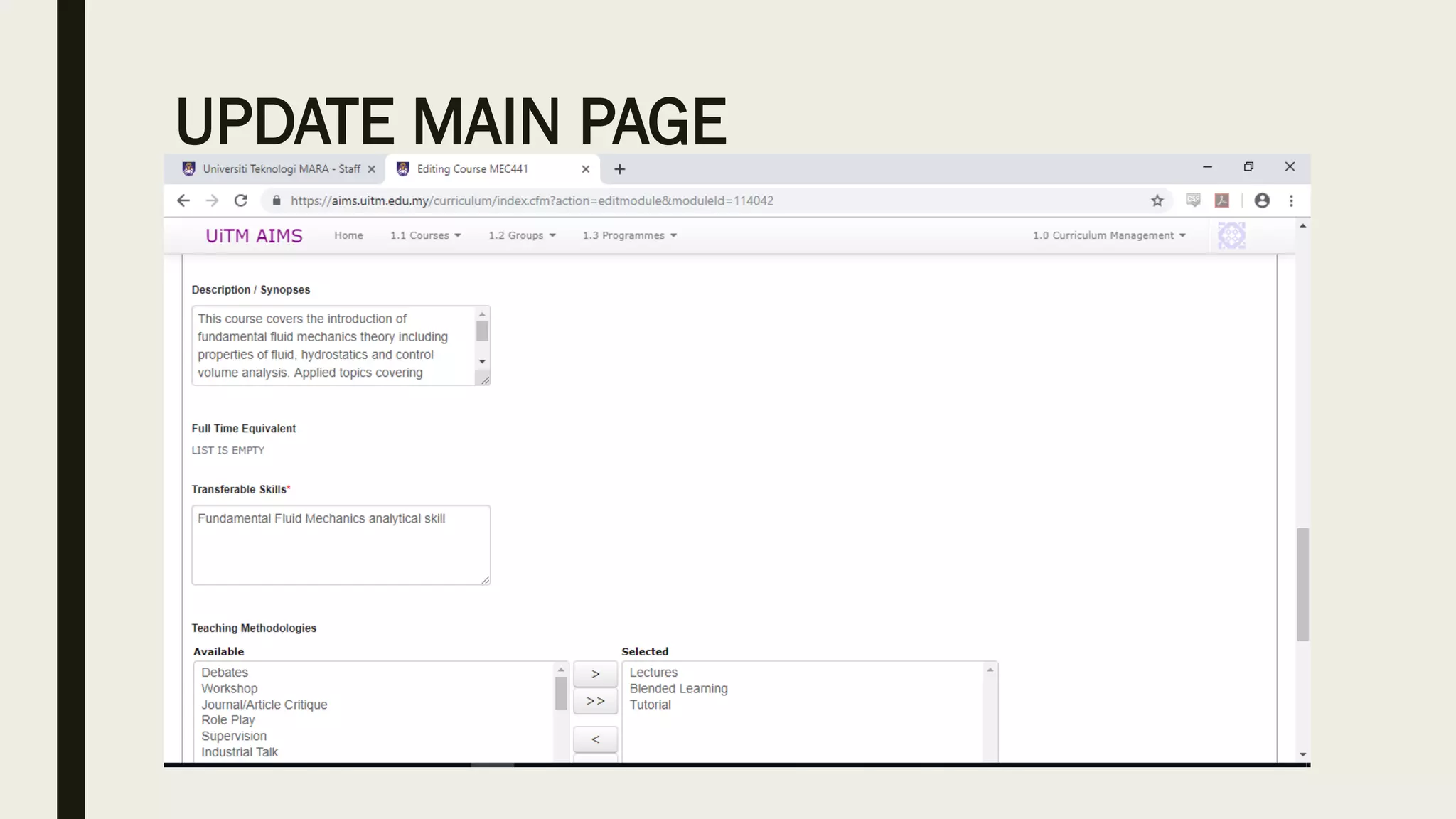Go to Home in AIMS navbar
Image resolution: width=1456 pixels, height=819 pixels.
[x=348, y=235]
